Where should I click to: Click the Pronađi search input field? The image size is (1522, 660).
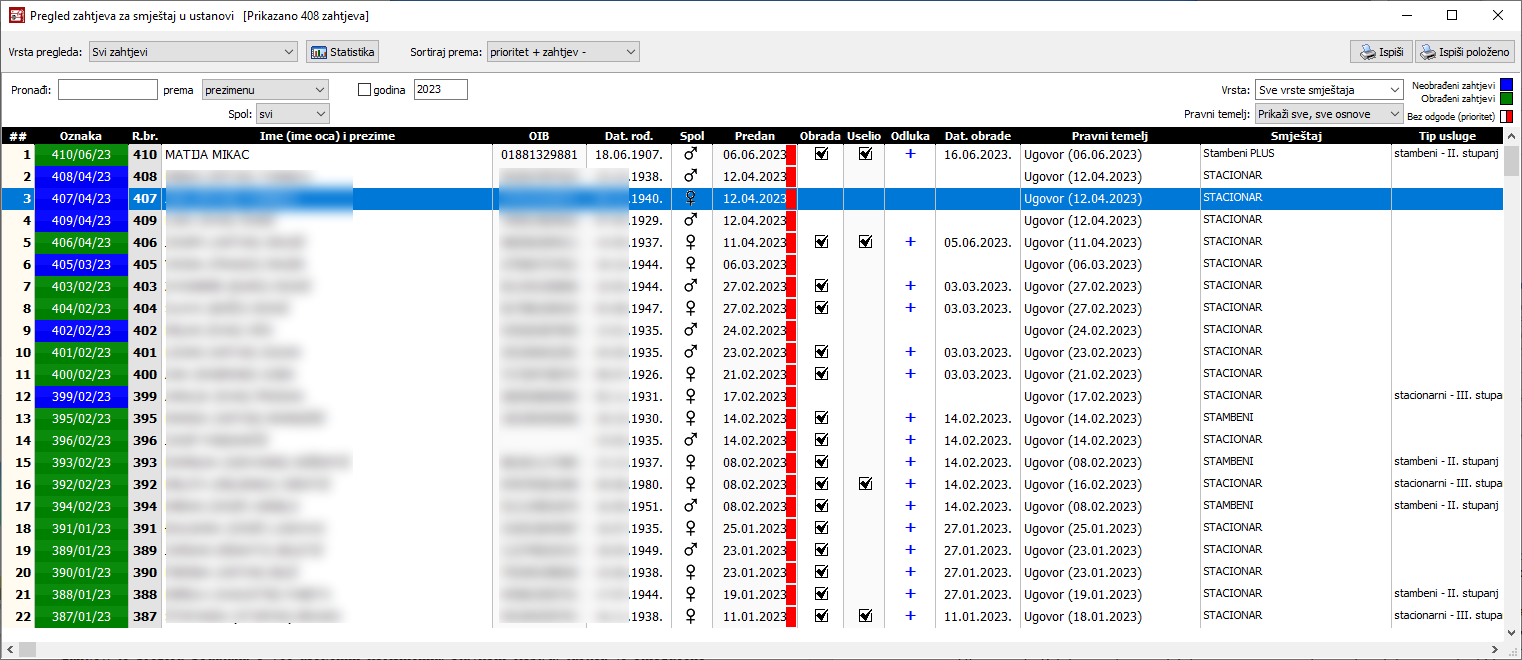pyautogui.click(x=108, y=90)
